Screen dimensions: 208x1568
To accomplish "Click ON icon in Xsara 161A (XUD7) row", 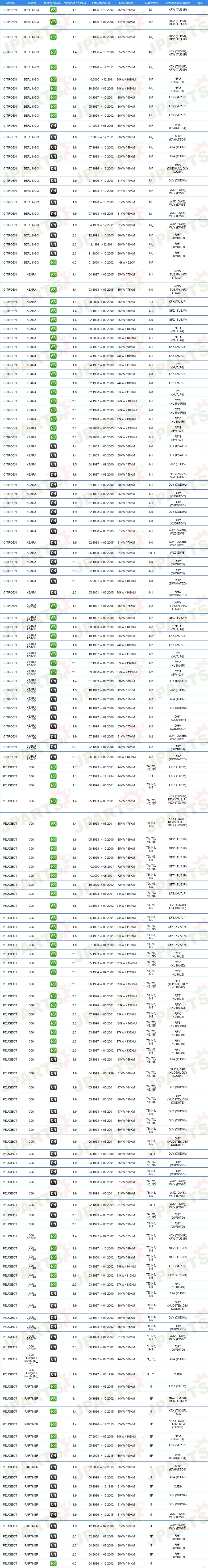I will pyautogui.click(x=53, y=475).
